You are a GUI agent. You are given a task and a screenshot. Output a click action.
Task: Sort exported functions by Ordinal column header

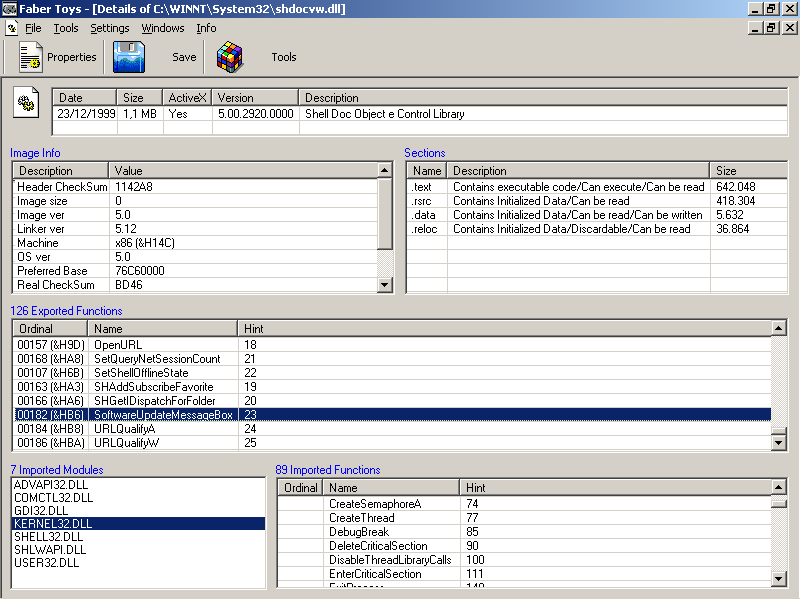coord(50,328)
